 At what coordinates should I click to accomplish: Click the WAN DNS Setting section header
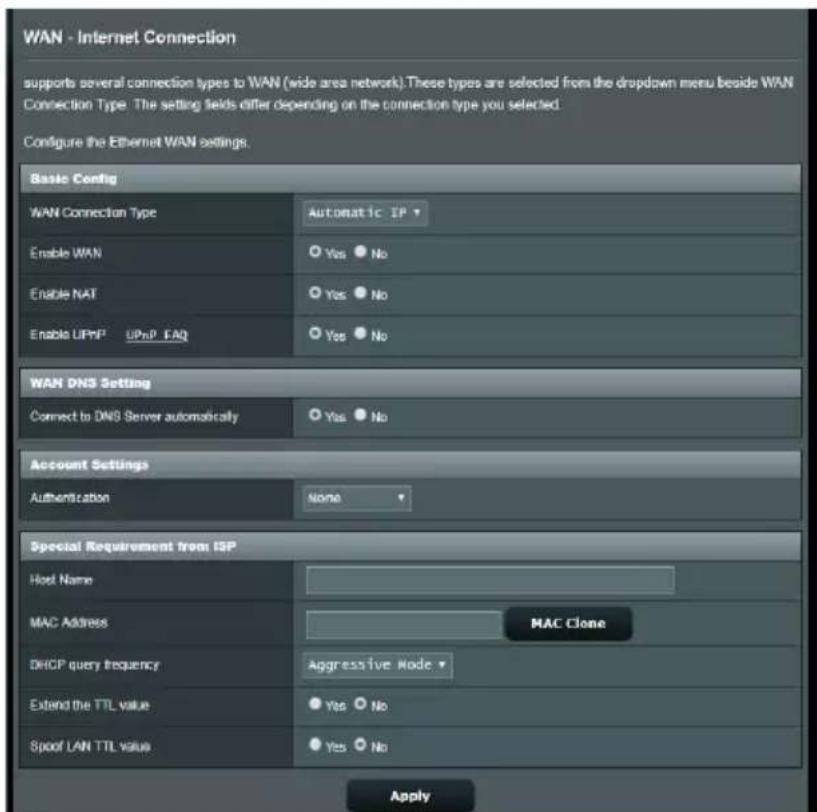[410, 383]
